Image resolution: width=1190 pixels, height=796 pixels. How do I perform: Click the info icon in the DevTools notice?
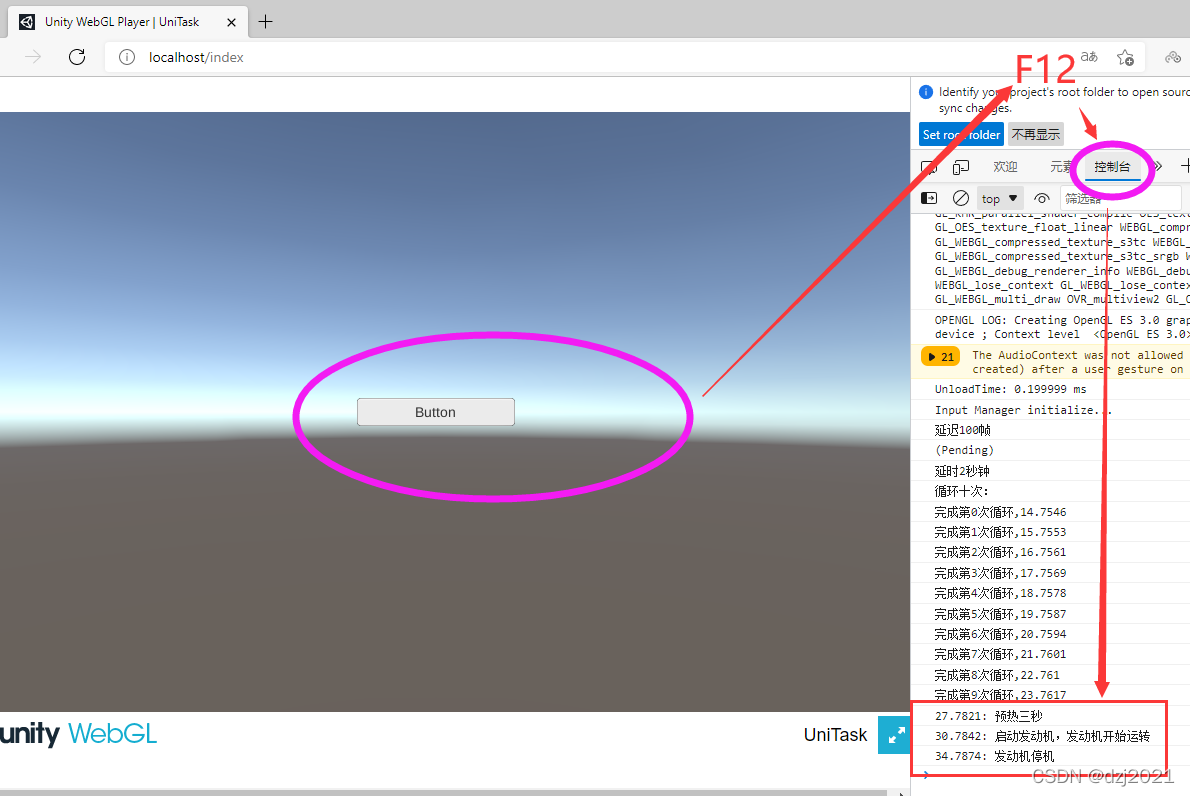(x=926, y=92)
